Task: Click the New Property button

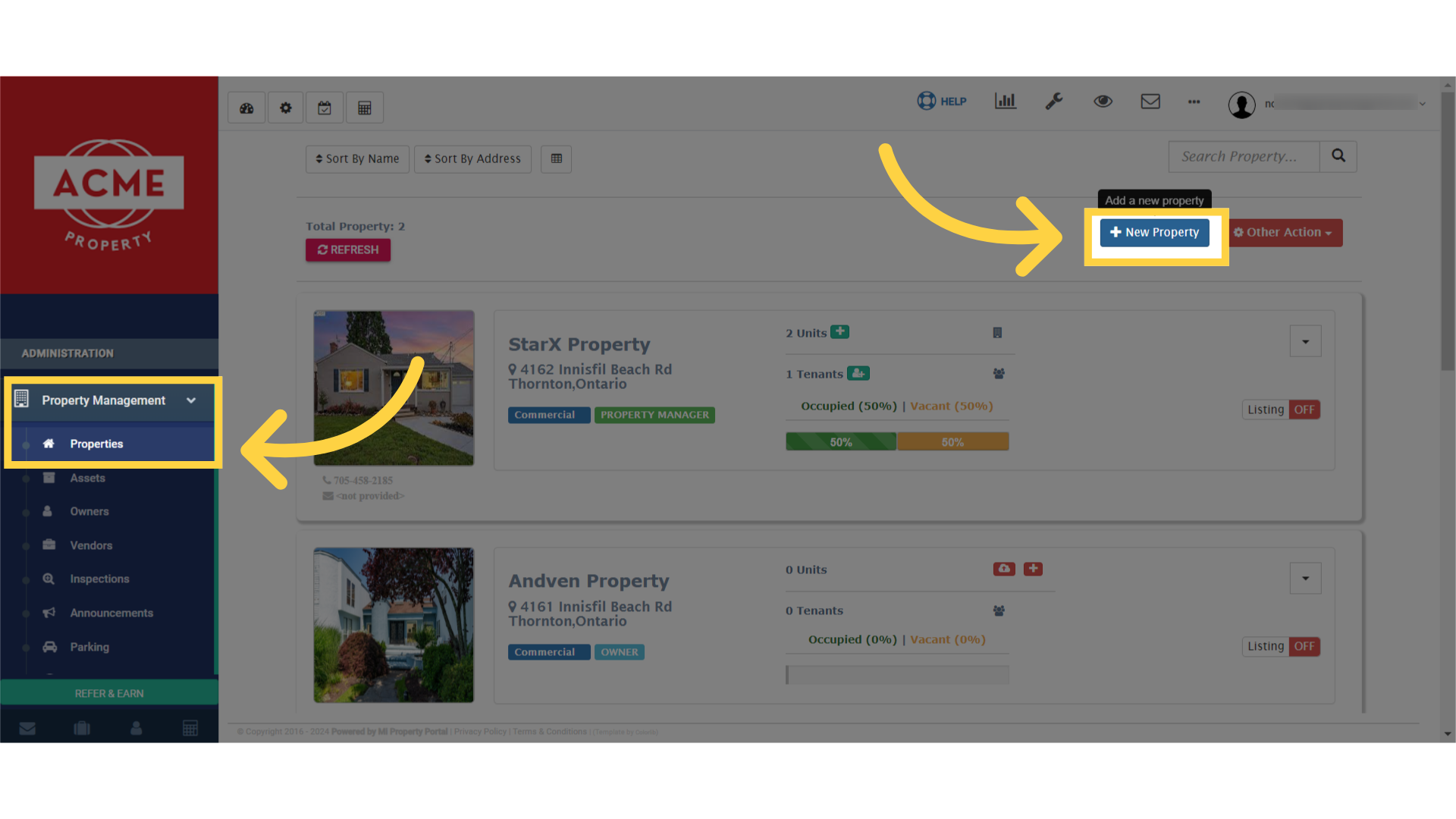Action: pos(1154,232)
